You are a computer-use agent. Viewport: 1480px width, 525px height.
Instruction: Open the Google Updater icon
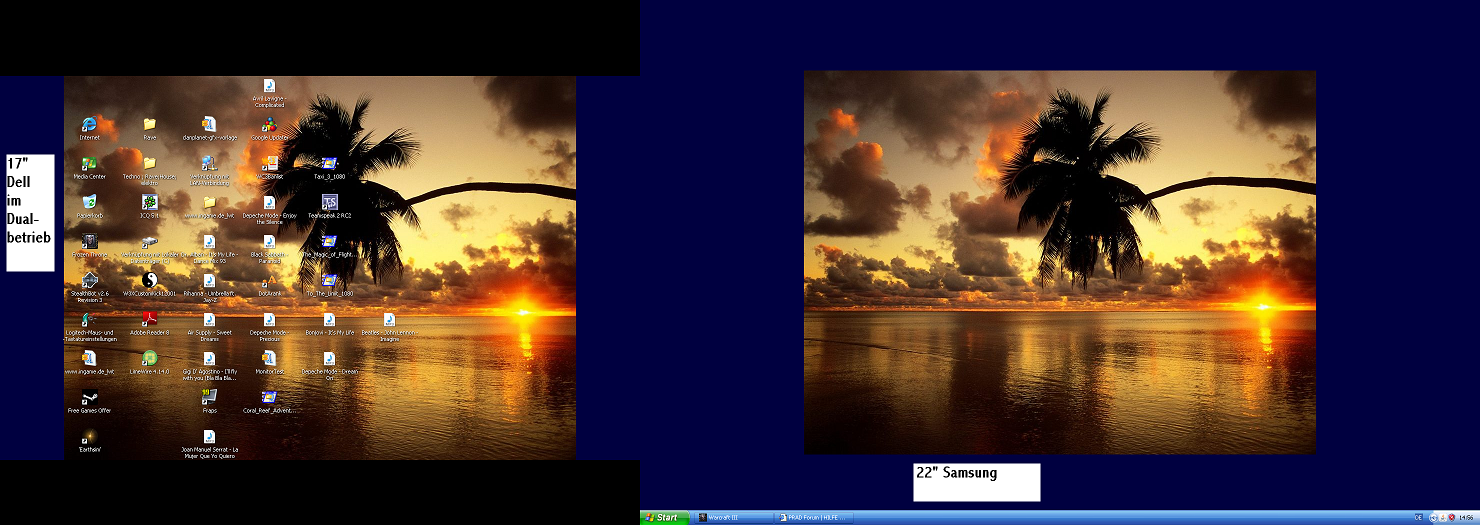269,126
